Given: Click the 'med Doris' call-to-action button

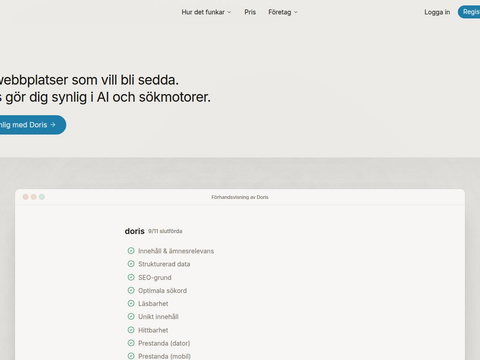Looking at the screenshot, I should [x=32, y=125].
